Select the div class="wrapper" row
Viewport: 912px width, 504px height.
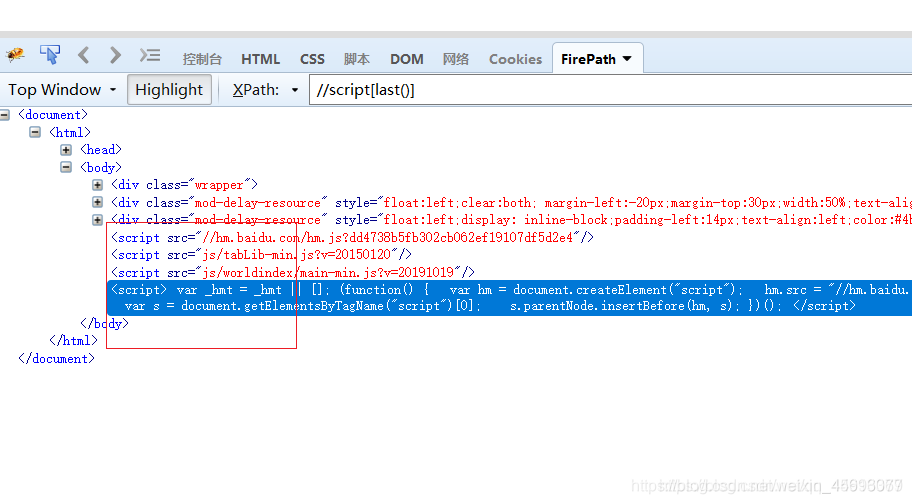pyautogui.click(x=184, y=185)
